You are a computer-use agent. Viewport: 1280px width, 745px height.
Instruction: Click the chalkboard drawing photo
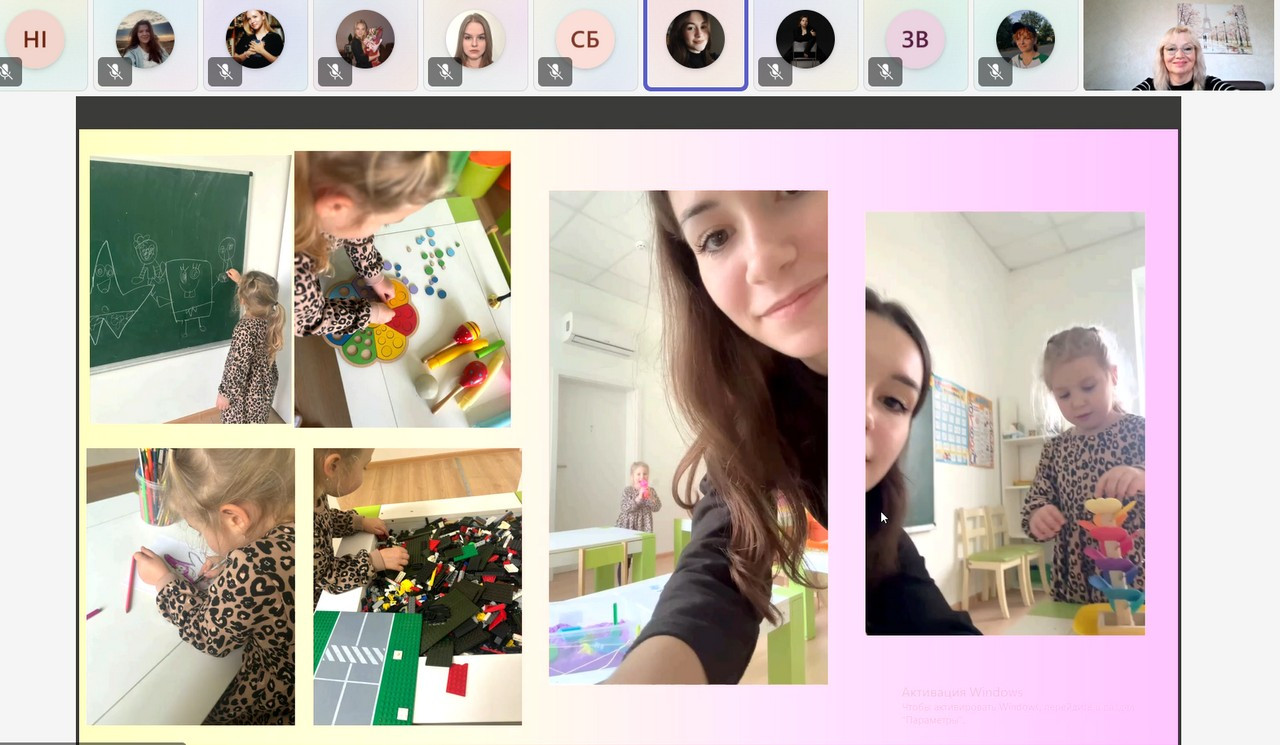[190, 290]
